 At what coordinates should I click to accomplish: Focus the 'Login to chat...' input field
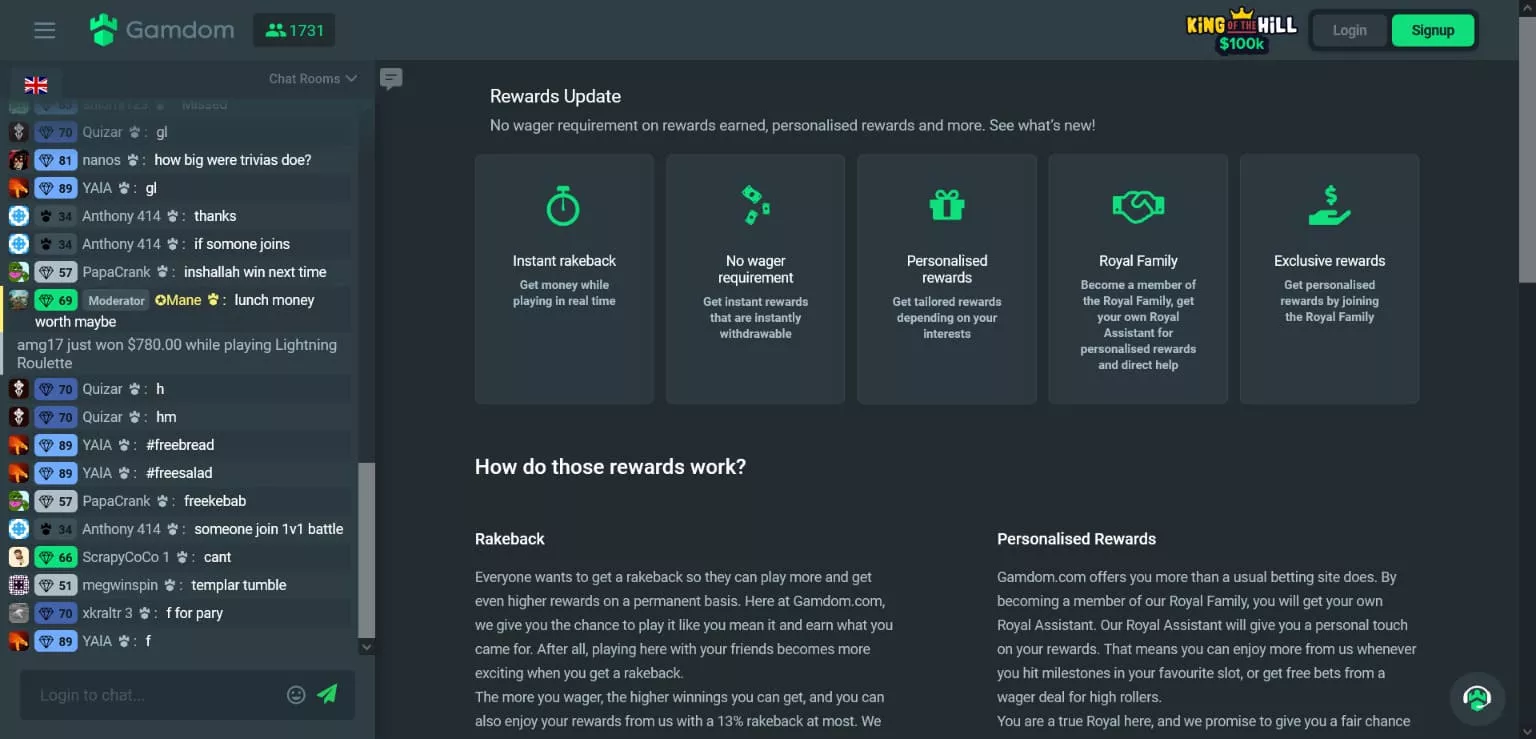(x=155, y=695)
